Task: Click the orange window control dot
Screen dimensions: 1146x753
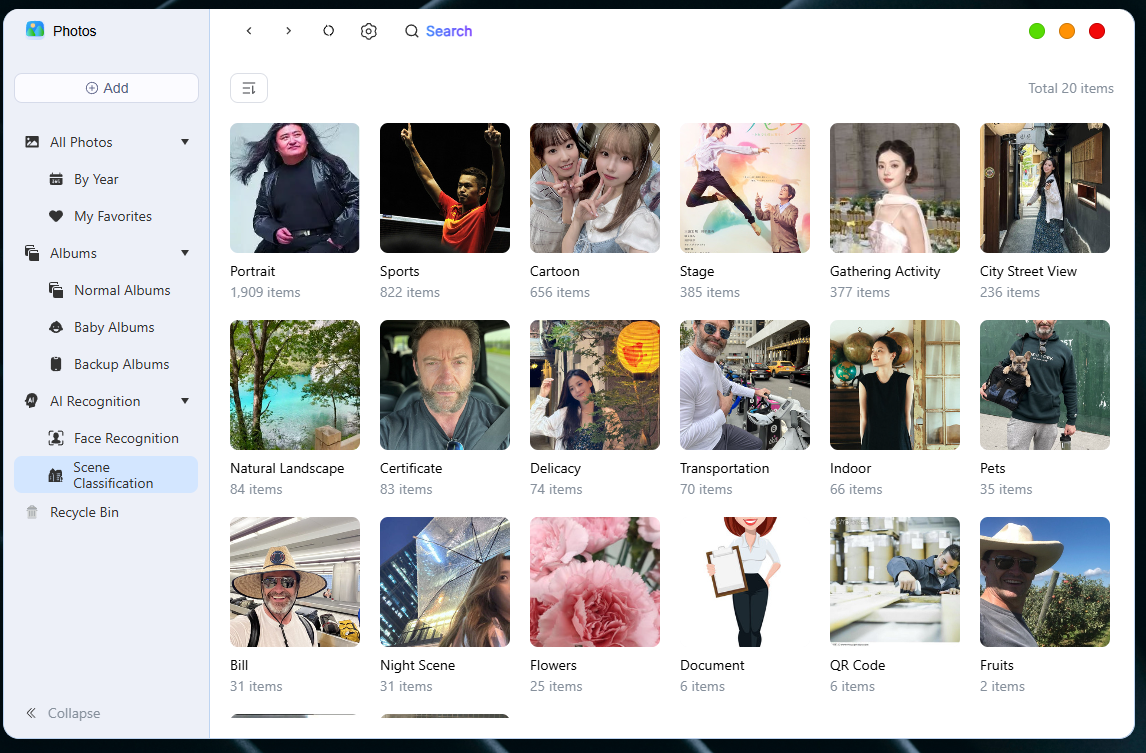Action: pos(1067,31)
